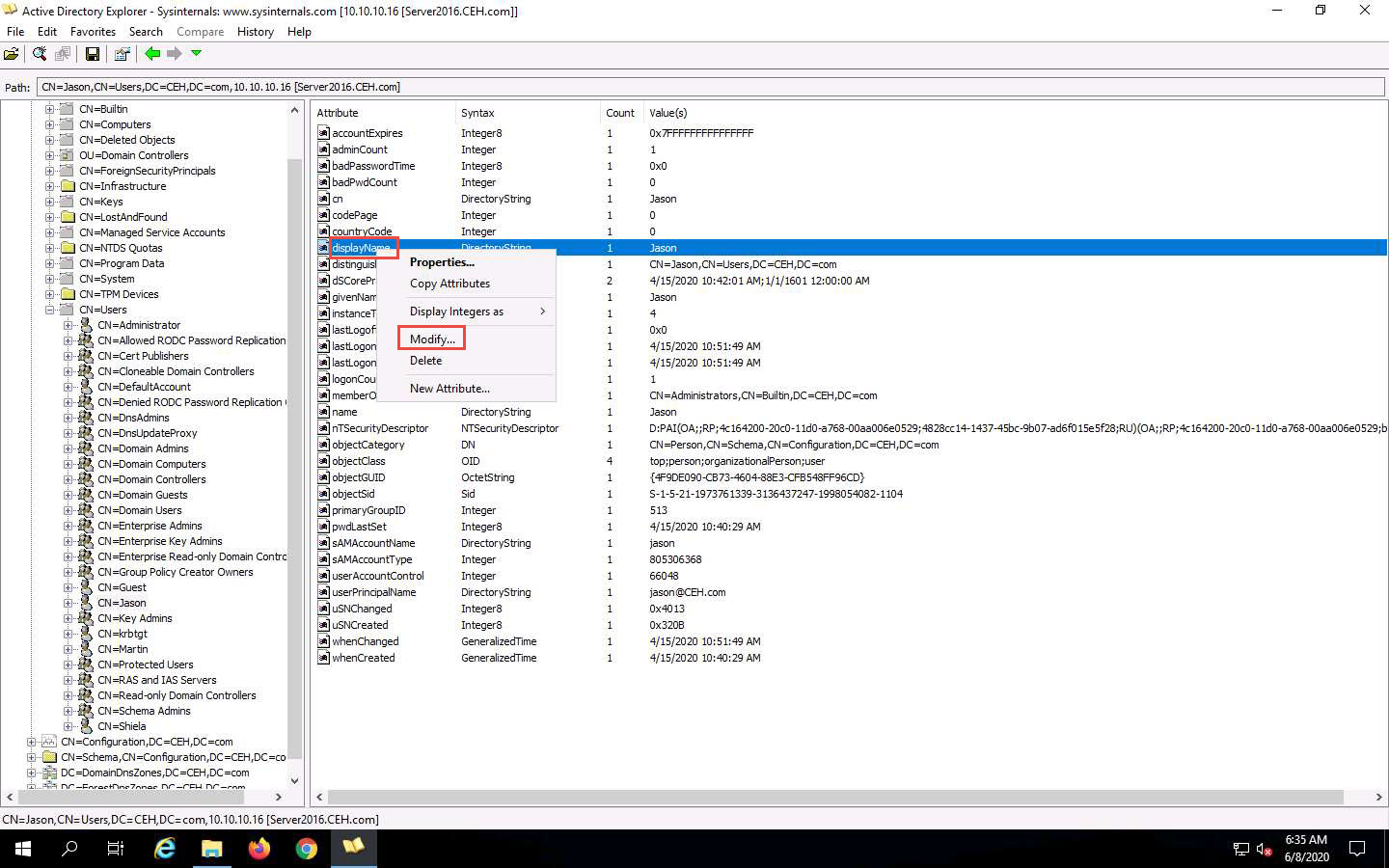Click the whenCreated attribute icon
Image resolution: width=1389 pixels, height=868 pixels.
click(x=324, y=658)
